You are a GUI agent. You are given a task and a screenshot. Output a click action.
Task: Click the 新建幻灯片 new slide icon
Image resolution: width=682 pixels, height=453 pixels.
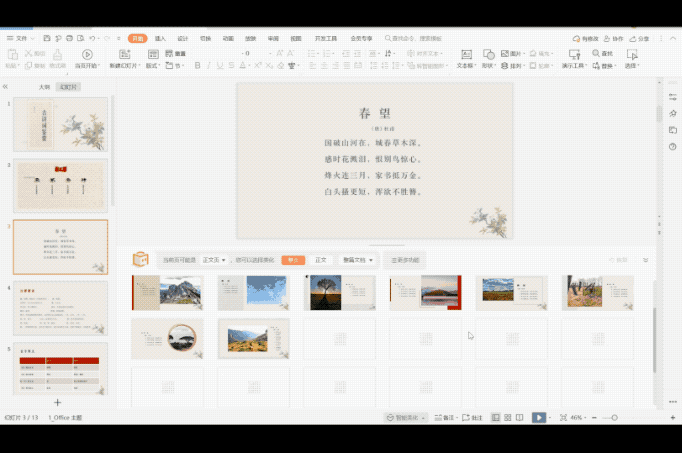[124, 54]
